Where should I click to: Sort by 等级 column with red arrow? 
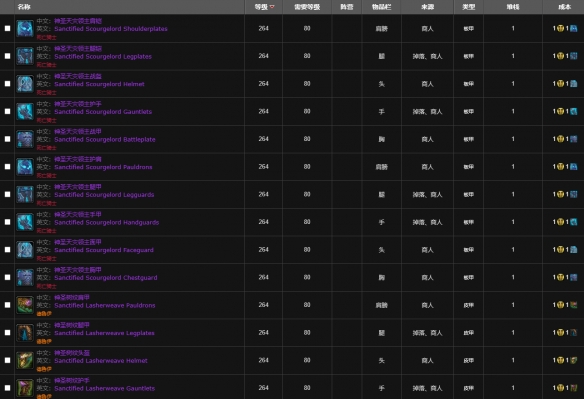tap(264, 7)
